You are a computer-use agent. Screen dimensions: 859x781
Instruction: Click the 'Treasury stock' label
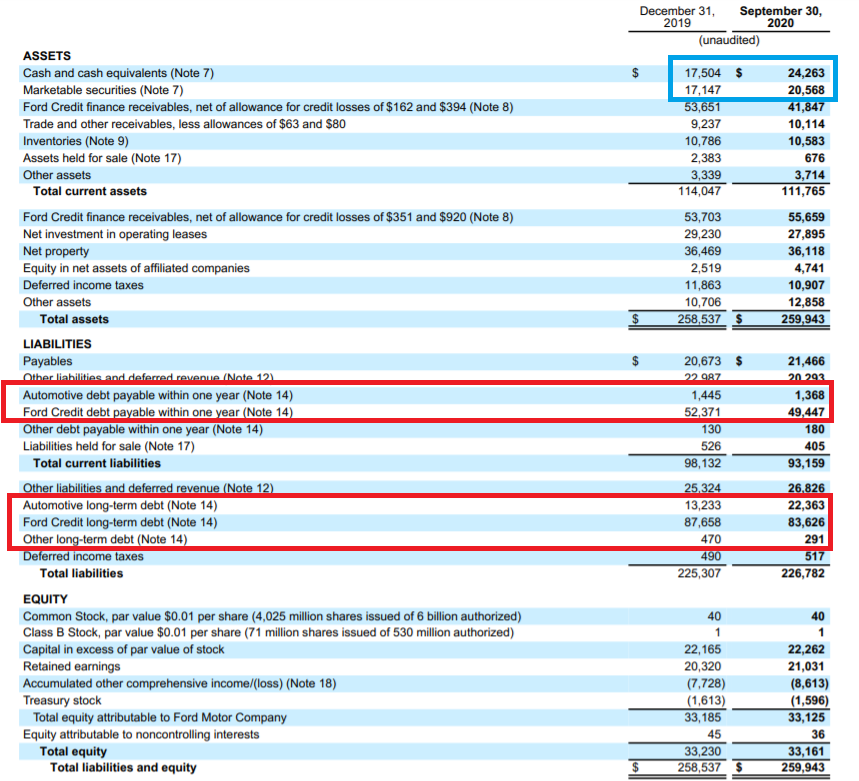tap(62, 700)
